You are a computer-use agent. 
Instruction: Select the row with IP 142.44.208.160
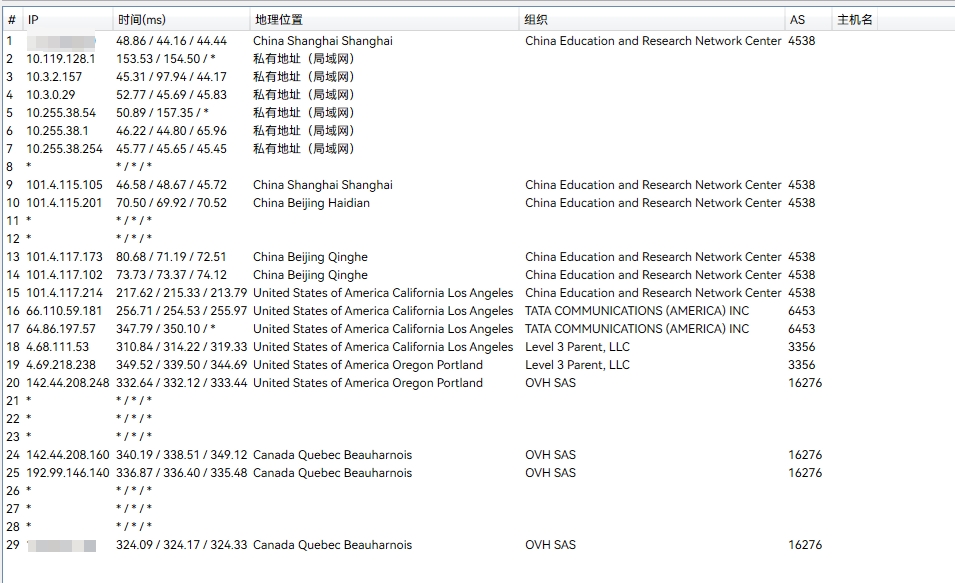[x=67, y=455]
